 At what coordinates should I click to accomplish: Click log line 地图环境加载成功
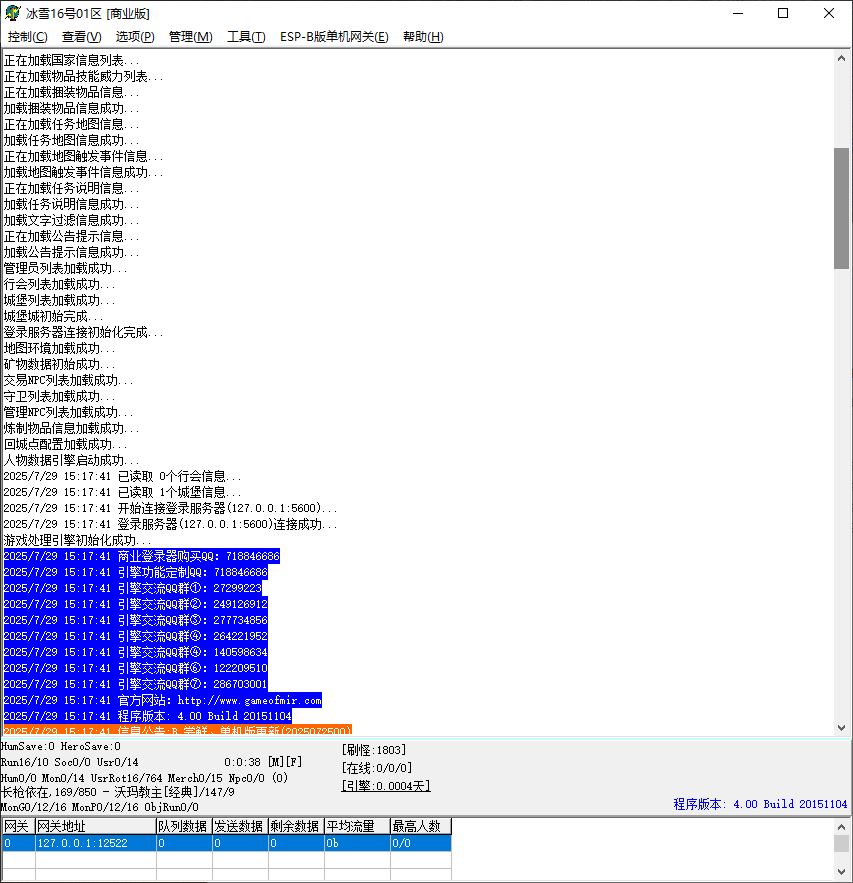pos(59,349)
